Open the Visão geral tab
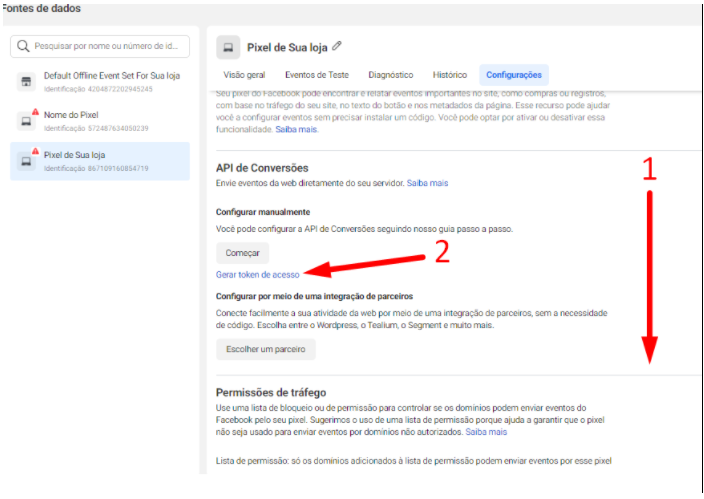Screen dimensions: 704x499 click(x=244, y=75)
